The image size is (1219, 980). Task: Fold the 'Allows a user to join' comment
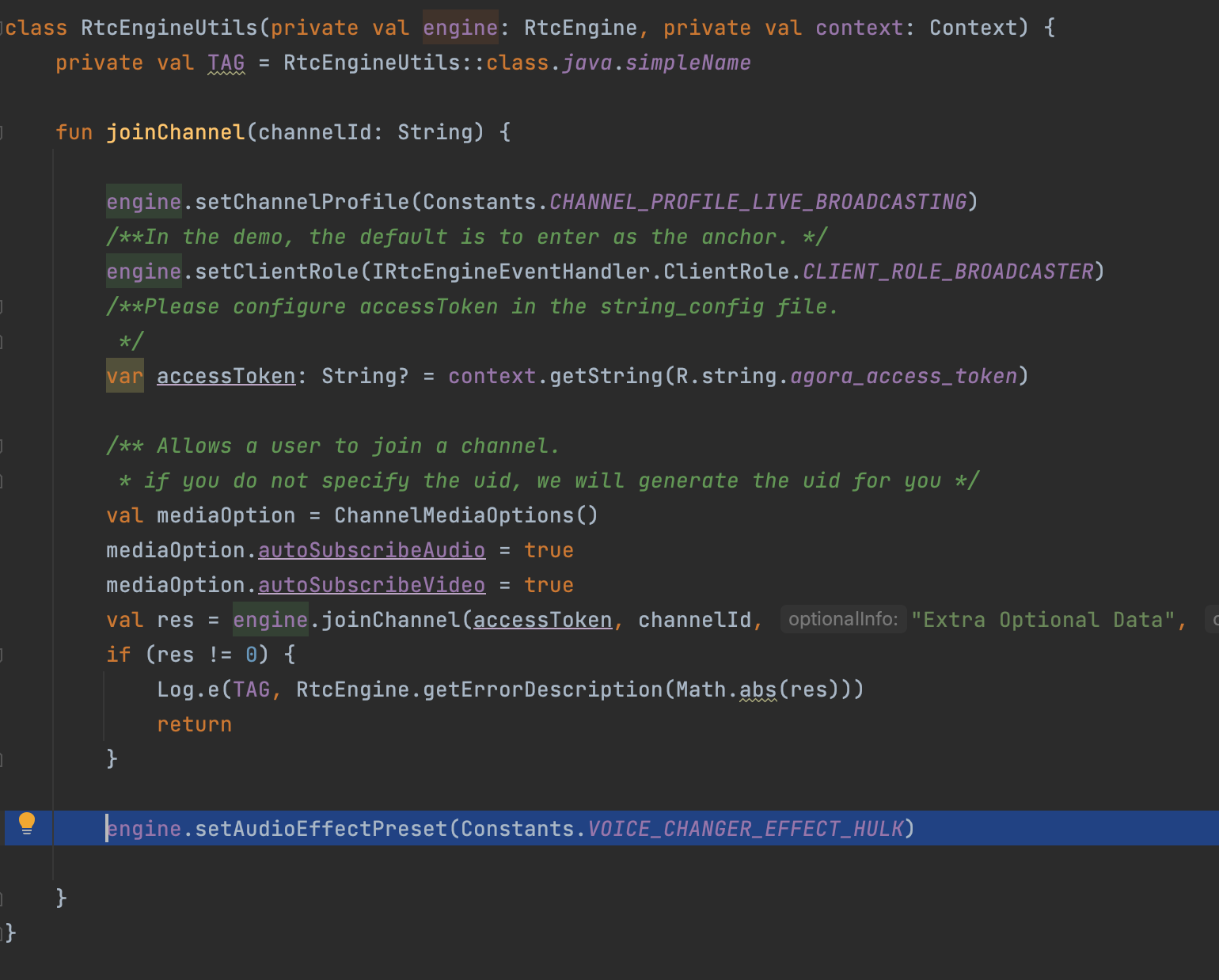click(2, 446)
